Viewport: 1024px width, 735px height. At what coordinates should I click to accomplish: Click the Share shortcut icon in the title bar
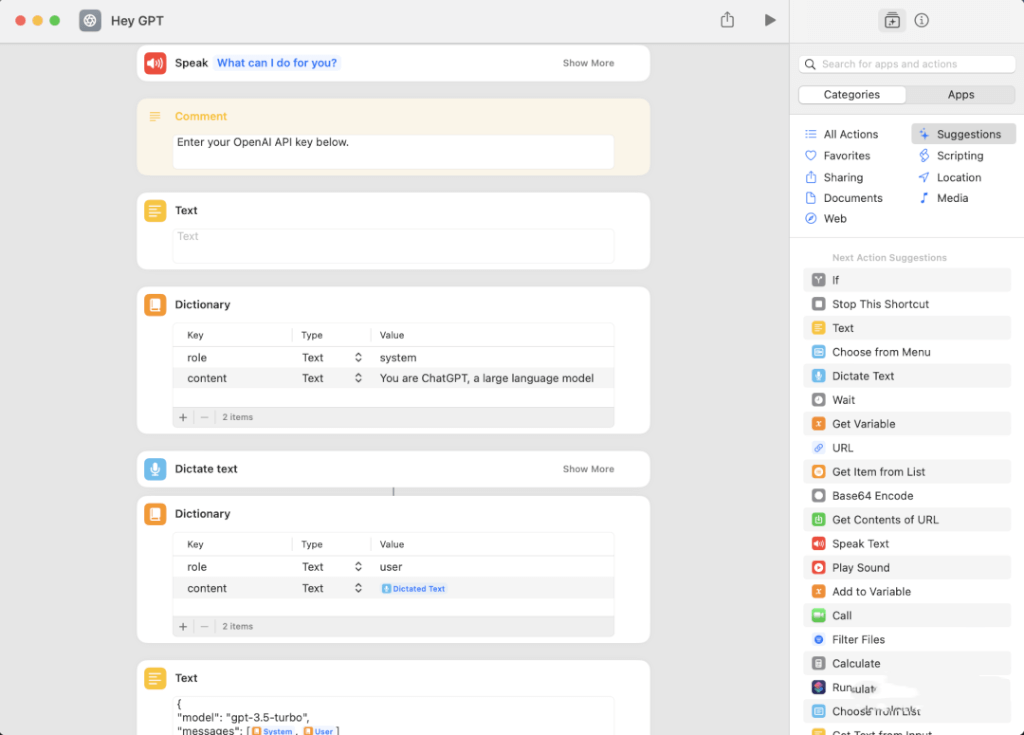[727, 20]
